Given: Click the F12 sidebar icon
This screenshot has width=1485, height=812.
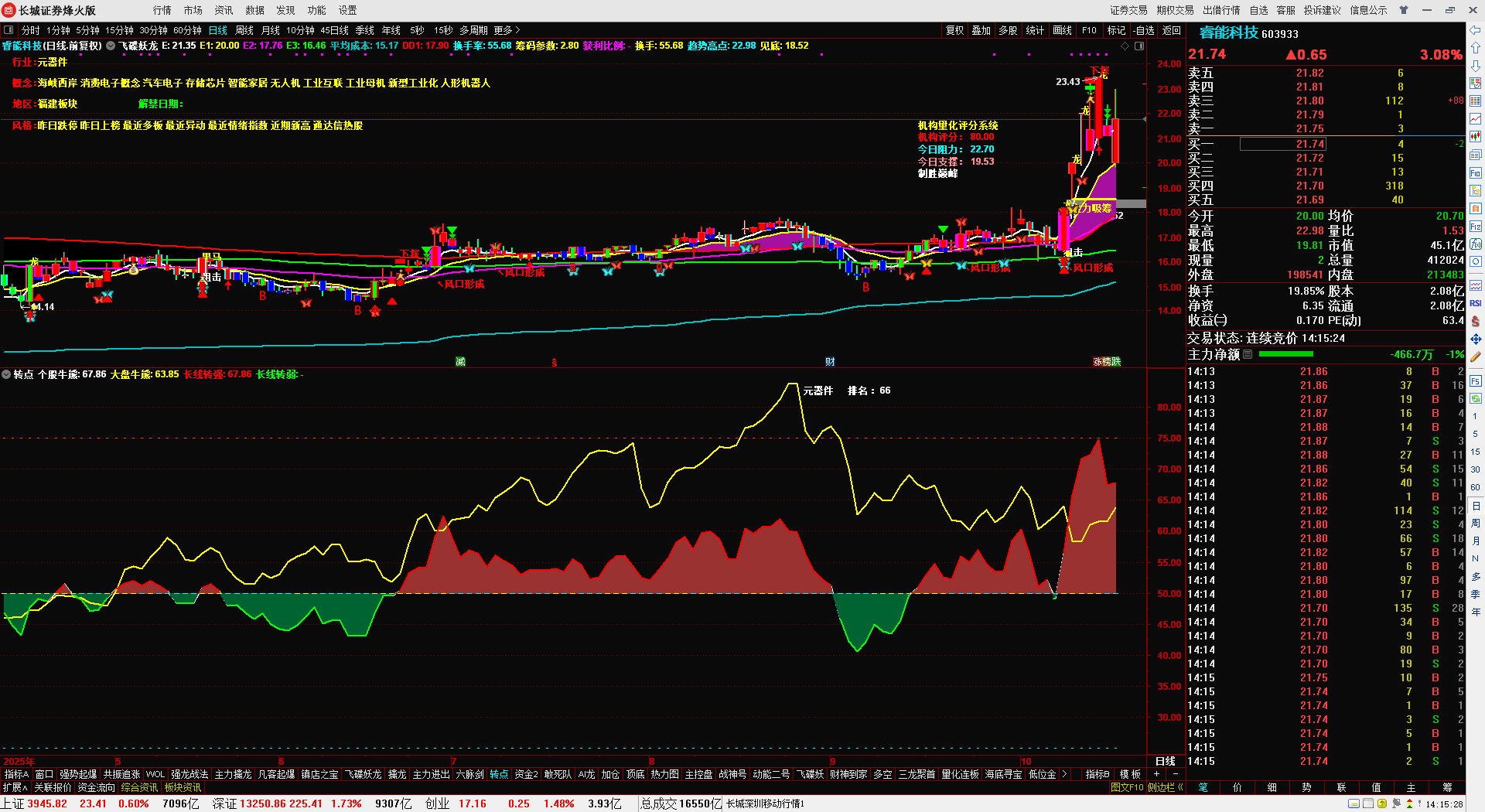Looking at the screenshot, I should (x=1476, y=227).
